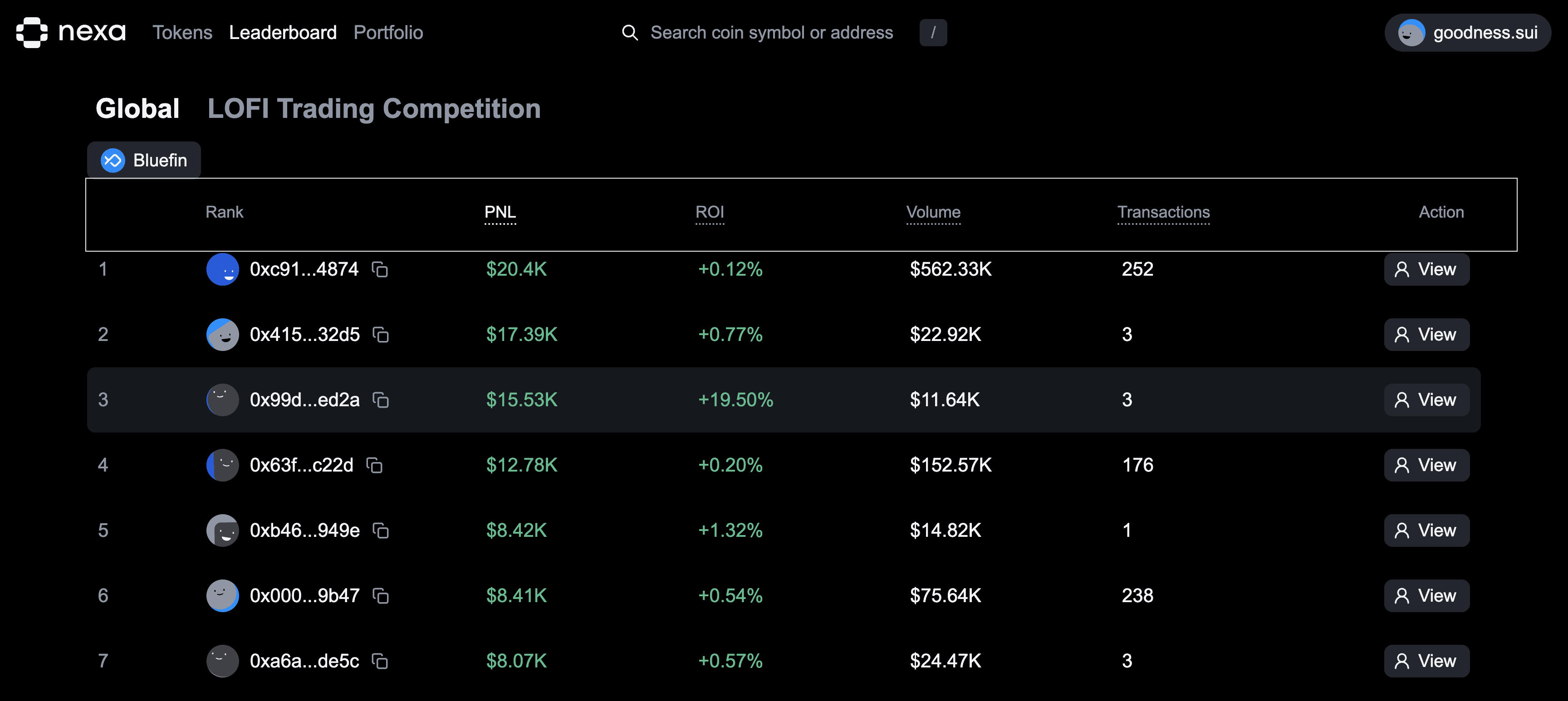Toggle PNL column sorting
Image resolution: width=1568 pixels, height=701 pixels.
pos(500,212)
